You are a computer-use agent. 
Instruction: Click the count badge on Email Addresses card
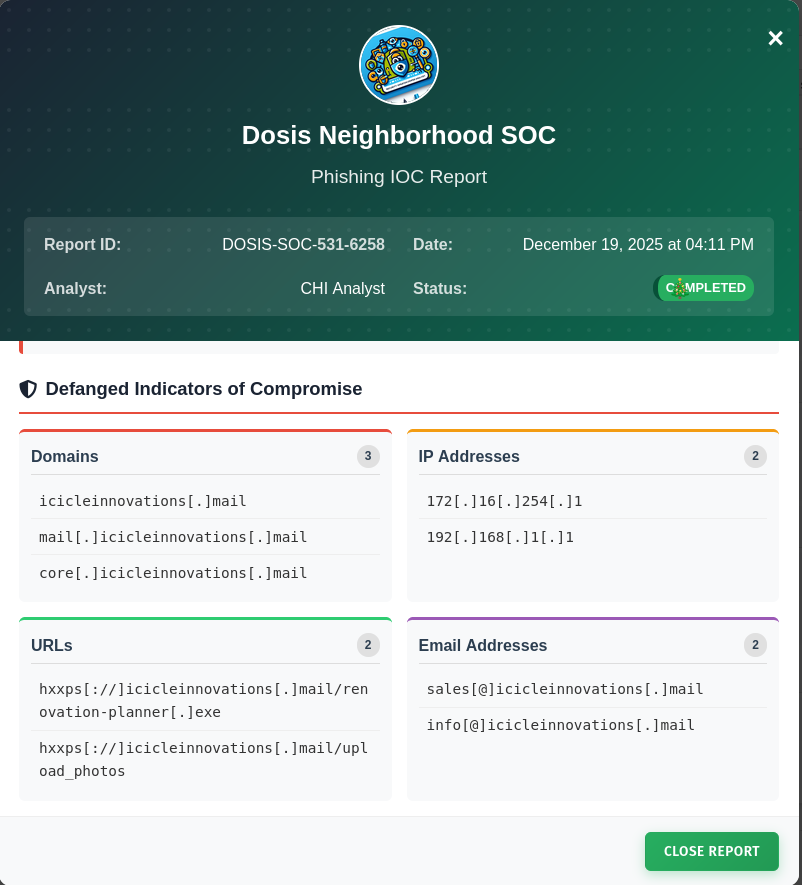pyautogui.click(x=755, y=645)
